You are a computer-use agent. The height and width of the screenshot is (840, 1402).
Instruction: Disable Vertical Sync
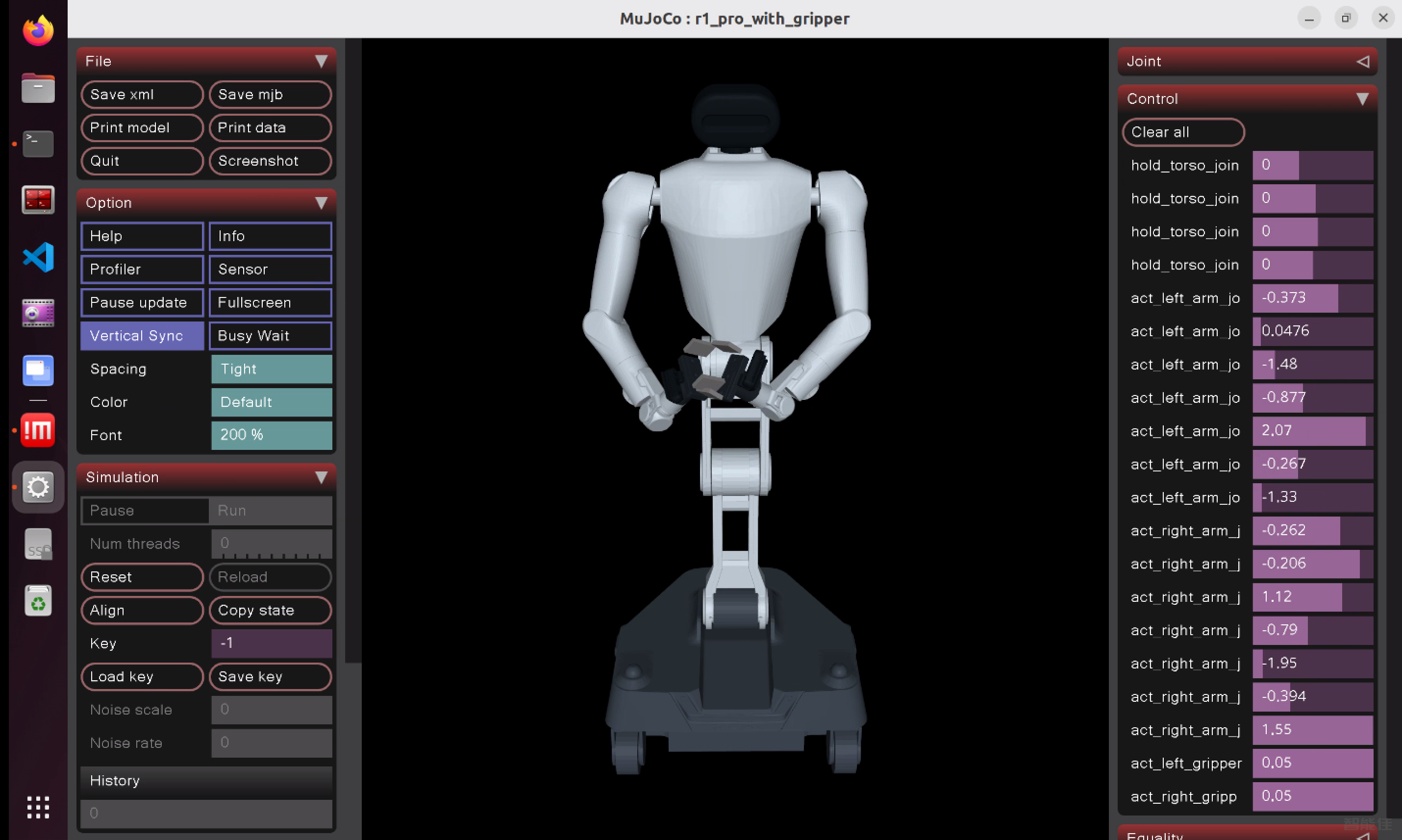142,336
